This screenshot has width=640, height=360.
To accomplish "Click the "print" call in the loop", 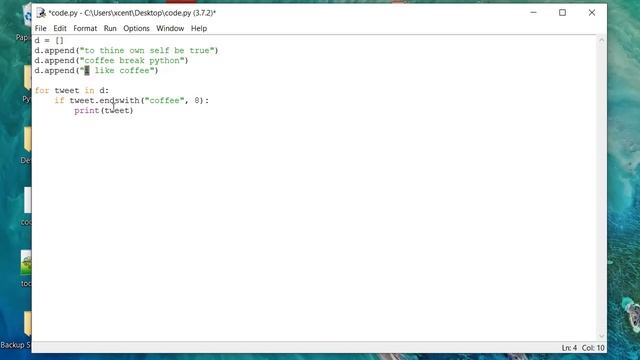I will (87, 111).
